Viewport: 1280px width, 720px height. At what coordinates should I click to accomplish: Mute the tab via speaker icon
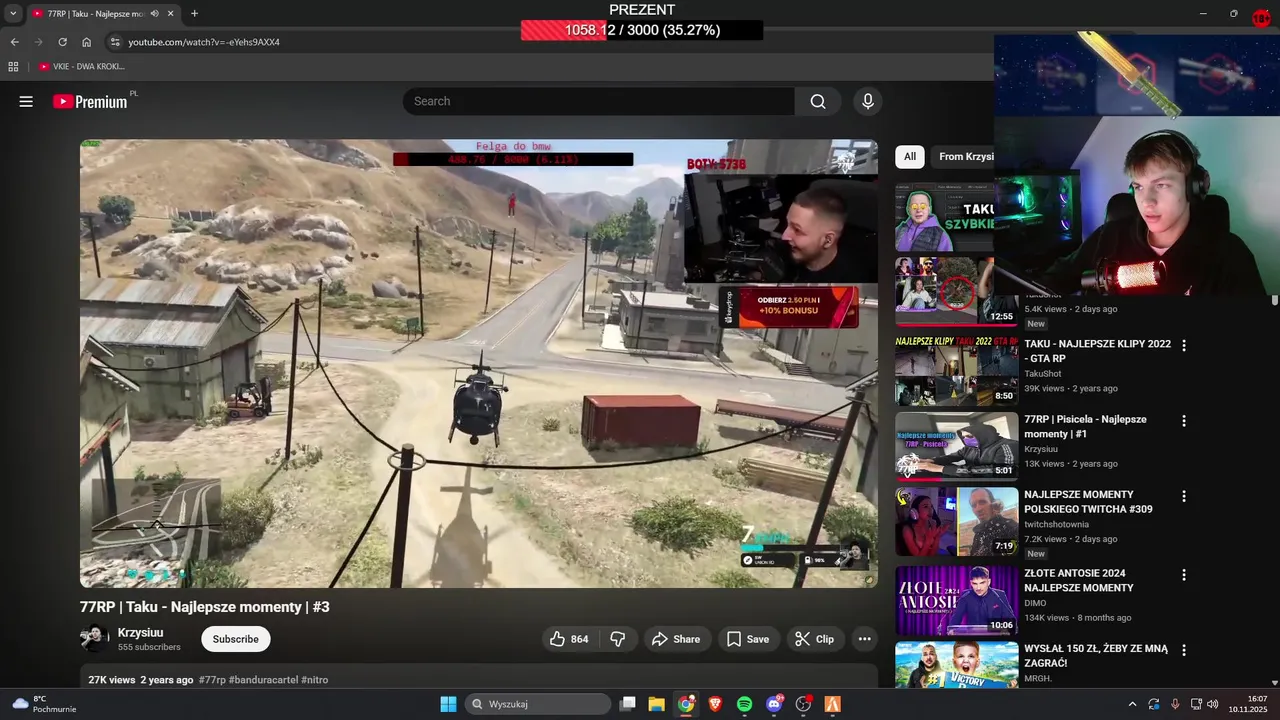[x=154, y=14]
